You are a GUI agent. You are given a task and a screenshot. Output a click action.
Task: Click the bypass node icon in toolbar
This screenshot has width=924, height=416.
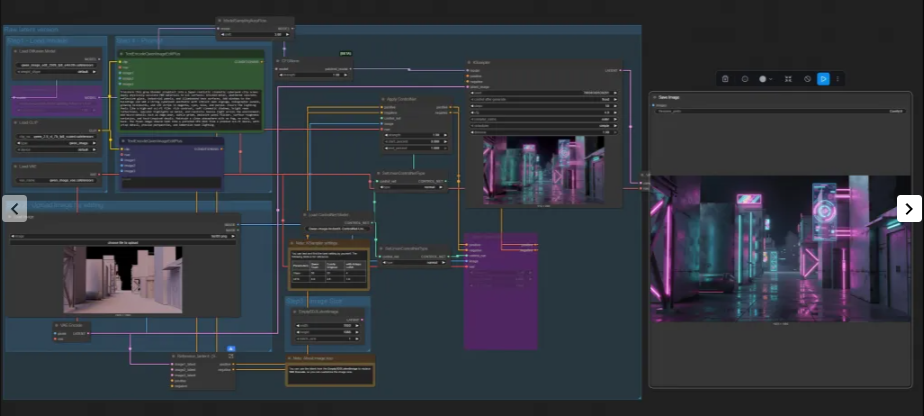coord(807,78)
